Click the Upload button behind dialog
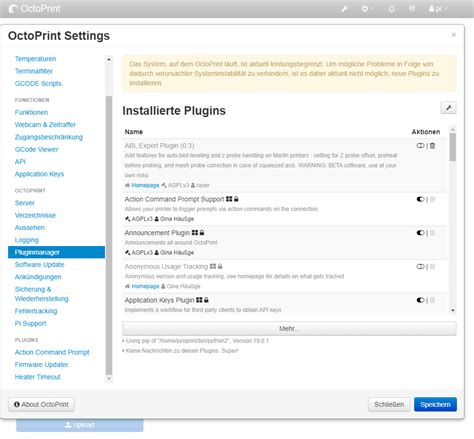 (x=80, y=425)
